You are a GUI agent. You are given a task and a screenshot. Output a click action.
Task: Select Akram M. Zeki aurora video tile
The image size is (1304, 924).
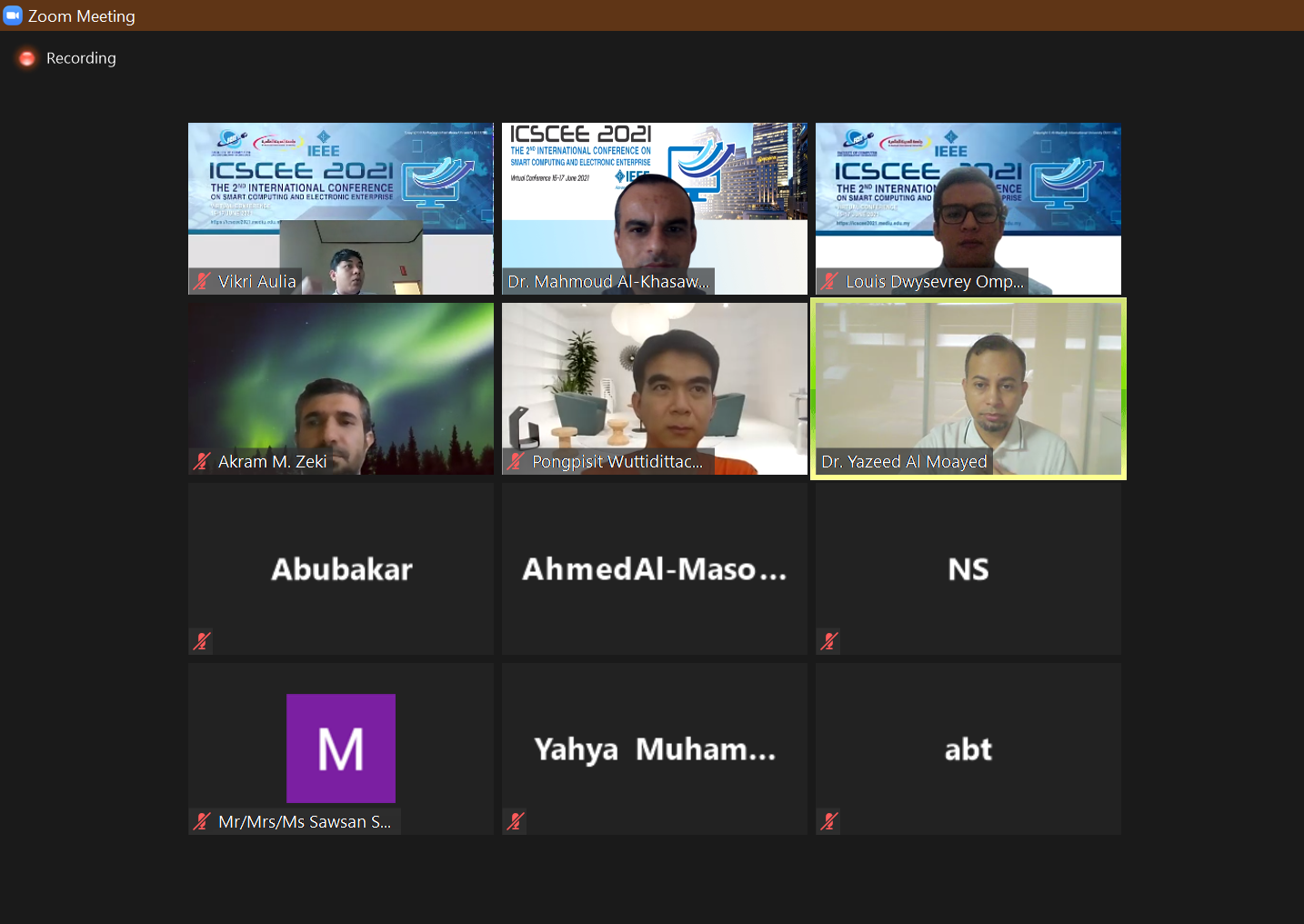click(x=341, y=388)
